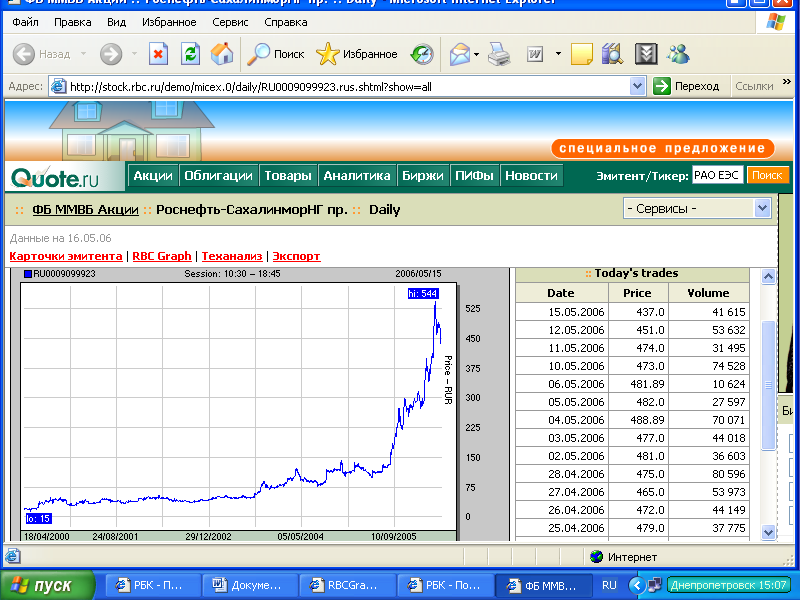Click the 15.05.2006 date cell
The image size is (800, 600).
coord(562,312)
